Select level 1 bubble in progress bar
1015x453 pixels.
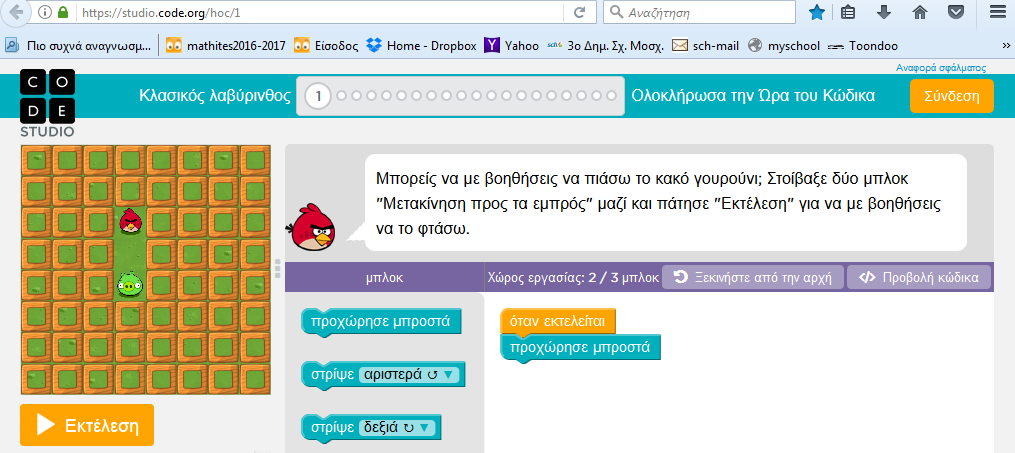click(x=318, y=96)
